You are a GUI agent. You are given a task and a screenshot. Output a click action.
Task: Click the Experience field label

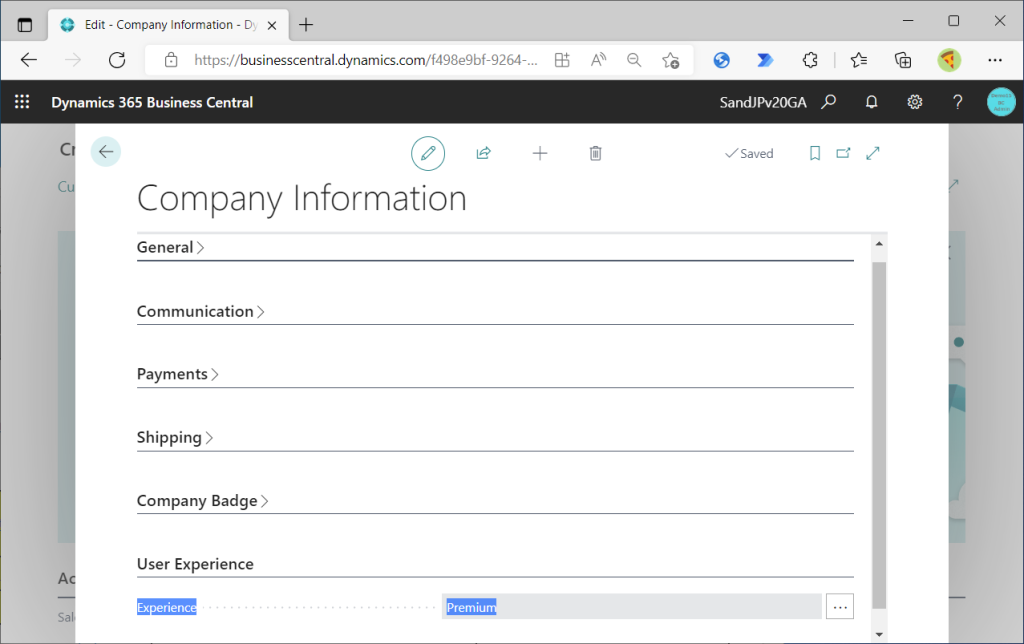(x=167, y=607)
